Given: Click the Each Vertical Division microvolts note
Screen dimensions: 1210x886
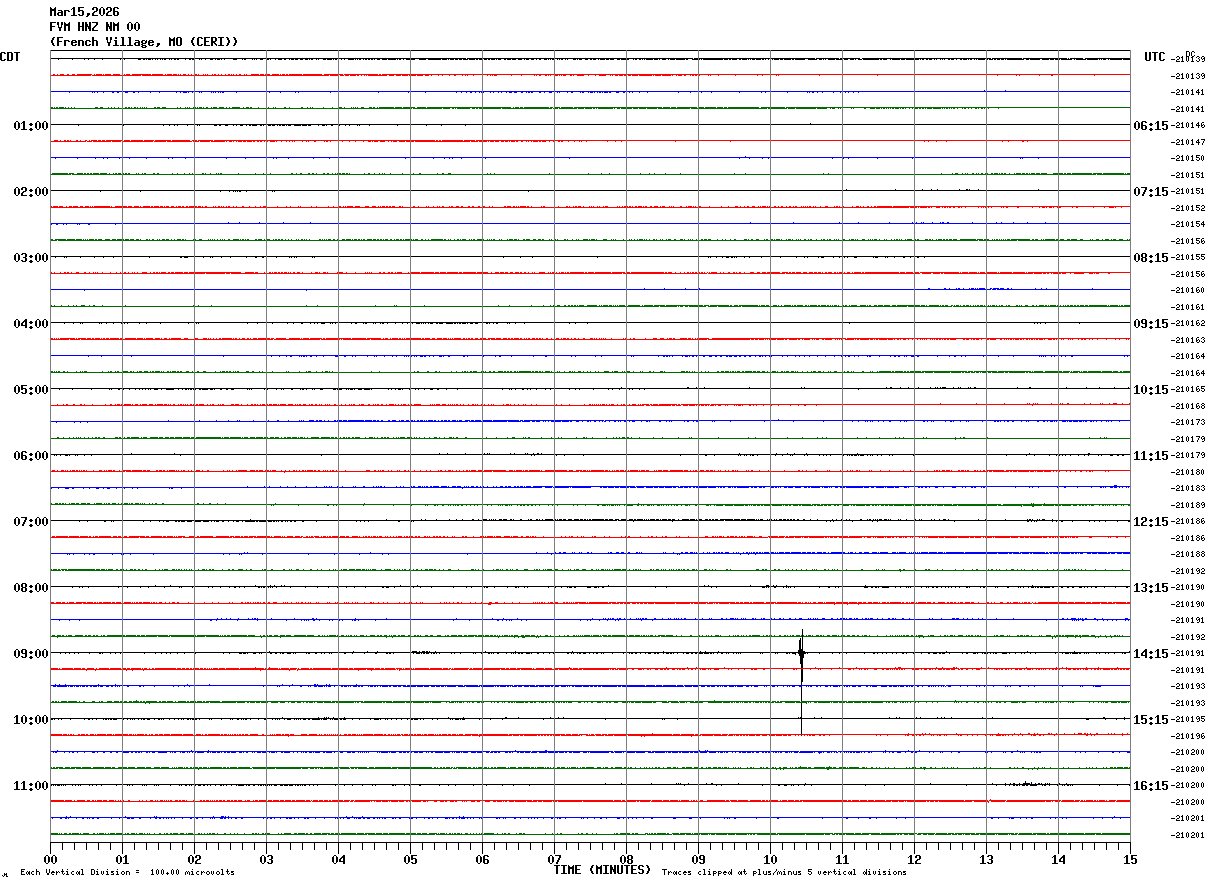Looking at the screenshot, I should (x=128, y=873).
